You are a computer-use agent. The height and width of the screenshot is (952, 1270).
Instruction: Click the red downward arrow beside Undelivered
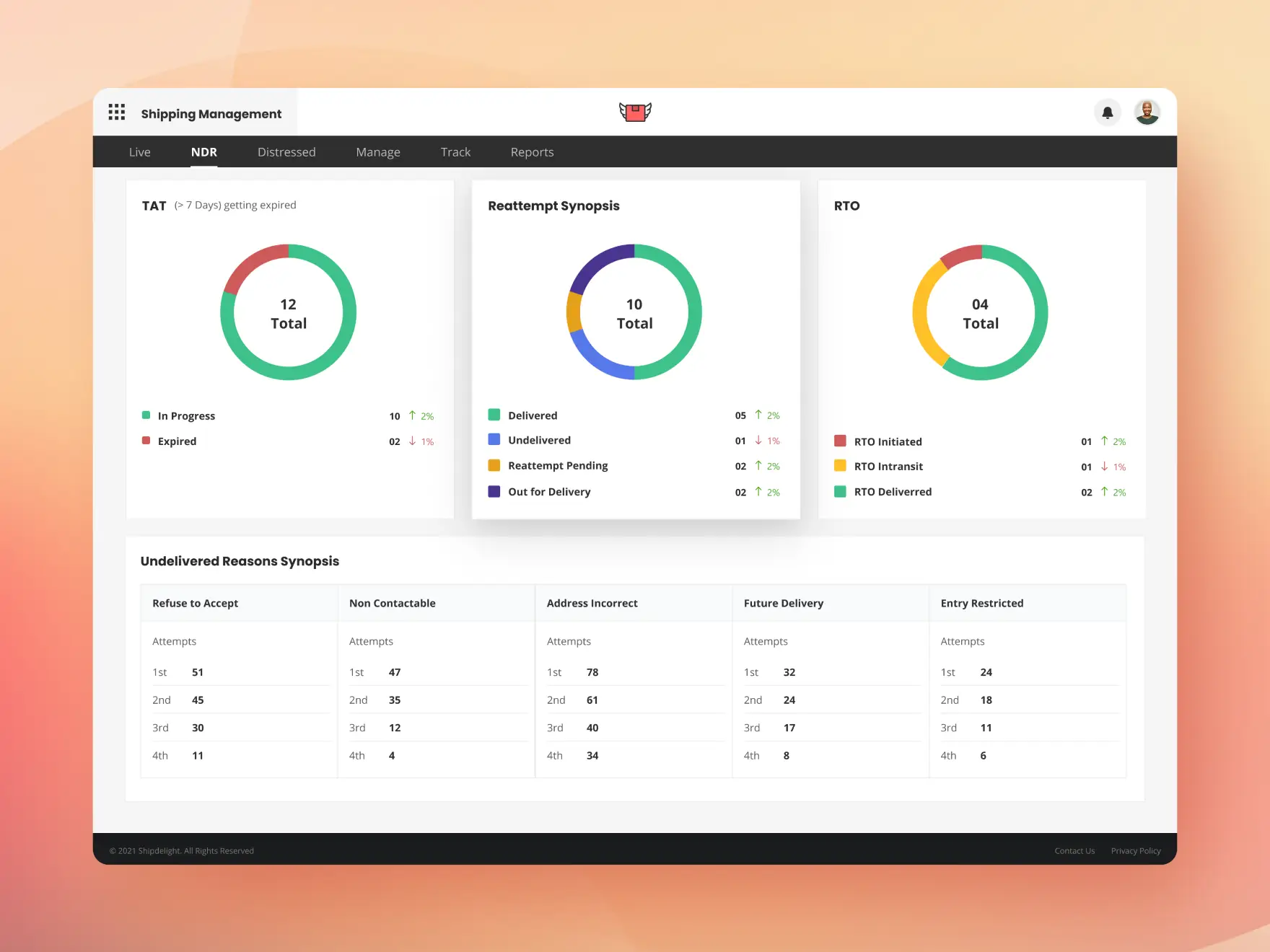click(x=758, y=440)
